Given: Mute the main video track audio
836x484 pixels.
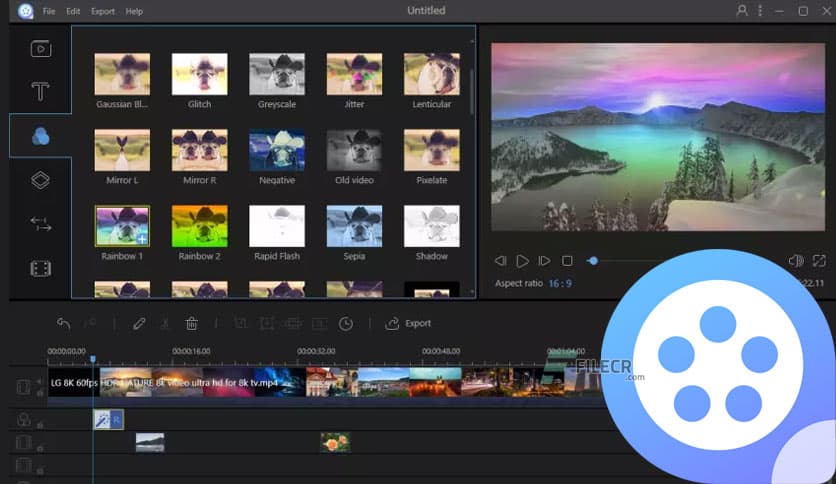Looking at the screenshot, I should point(39,382).
